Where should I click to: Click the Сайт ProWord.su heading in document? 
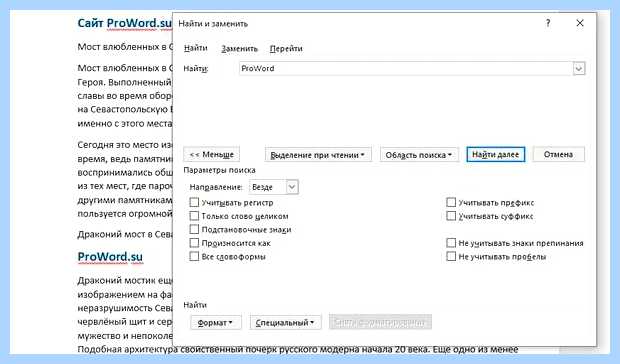click(125, 23)
